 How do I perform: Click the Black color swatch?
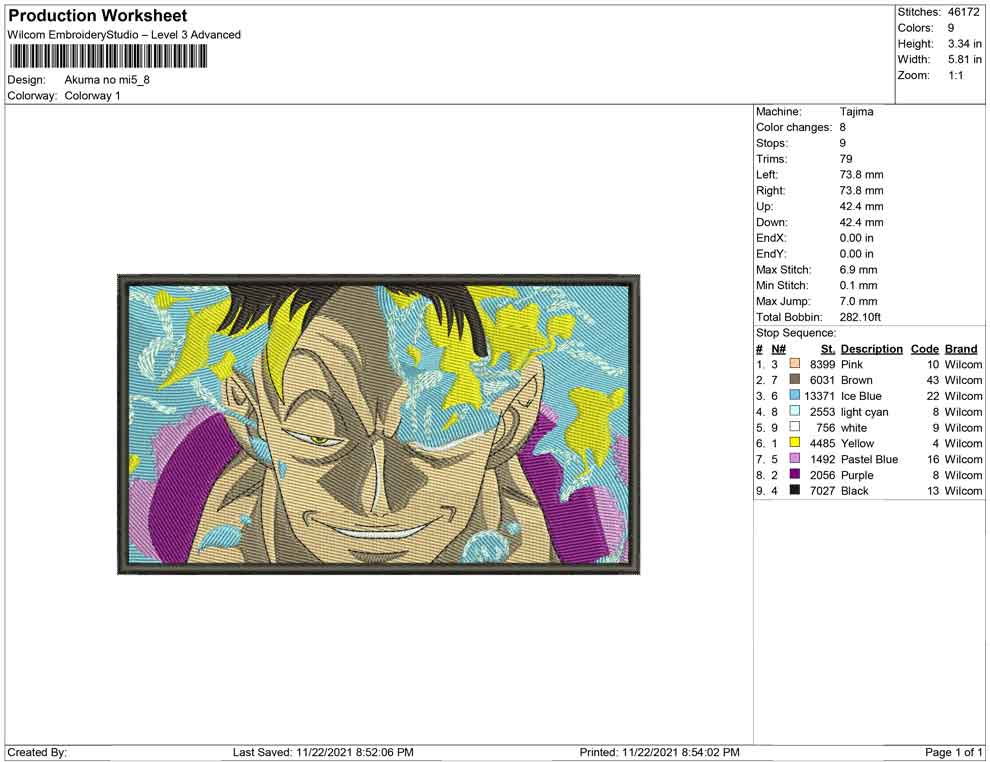click(x=794, y=490)
